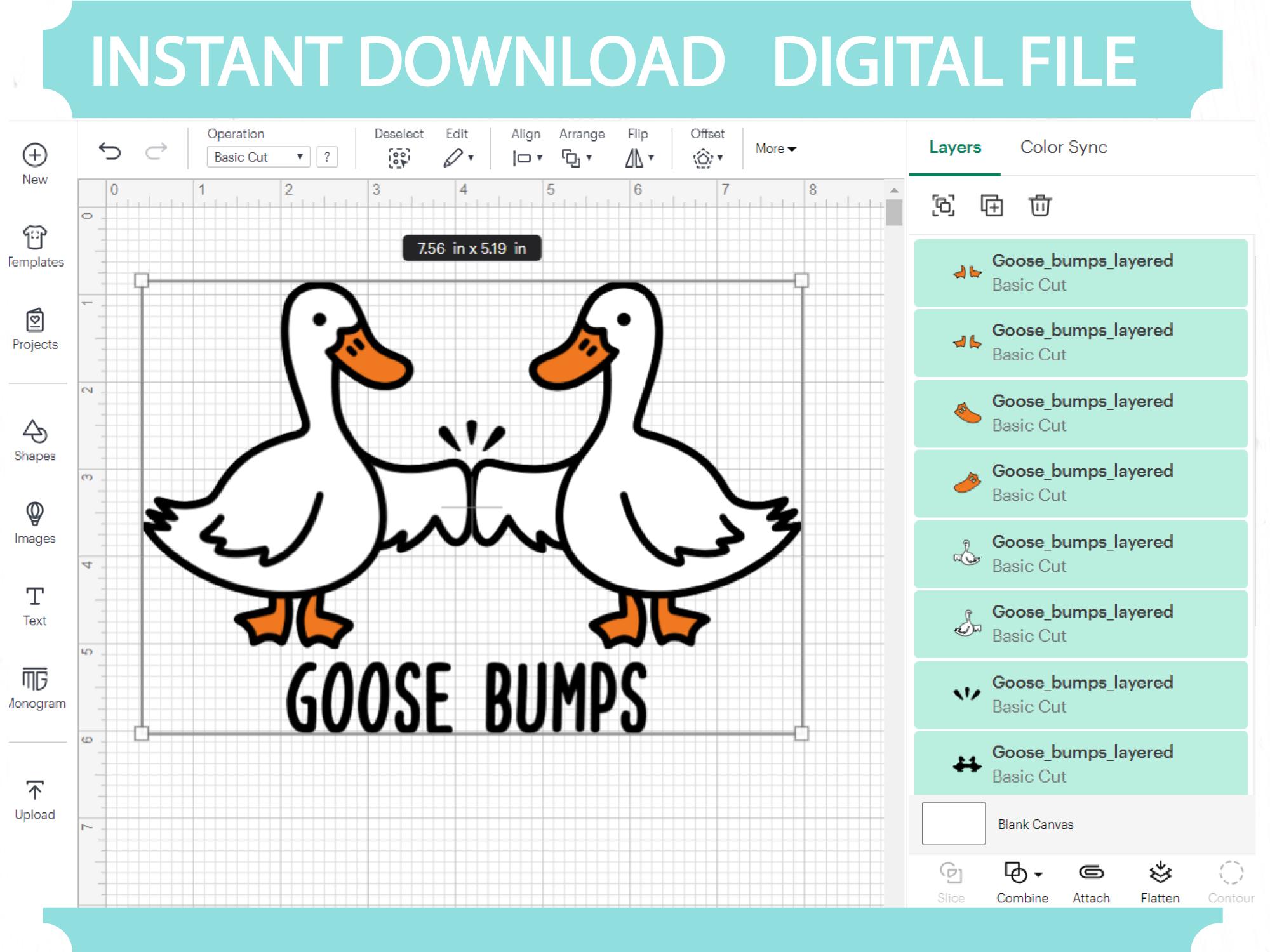Duplicate the selected layer
This screenshot has height=952, width=1270.
992,206
